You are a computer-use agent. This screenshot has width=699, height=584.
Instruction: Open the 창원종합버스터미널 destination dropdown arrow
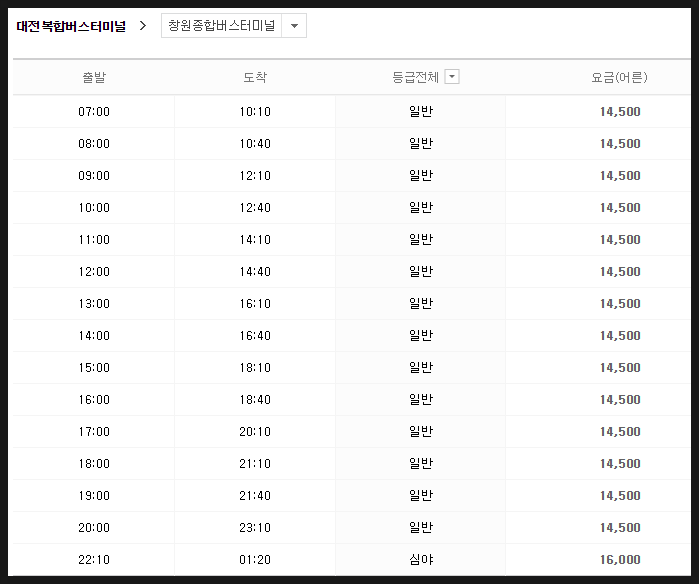(294, 26)
